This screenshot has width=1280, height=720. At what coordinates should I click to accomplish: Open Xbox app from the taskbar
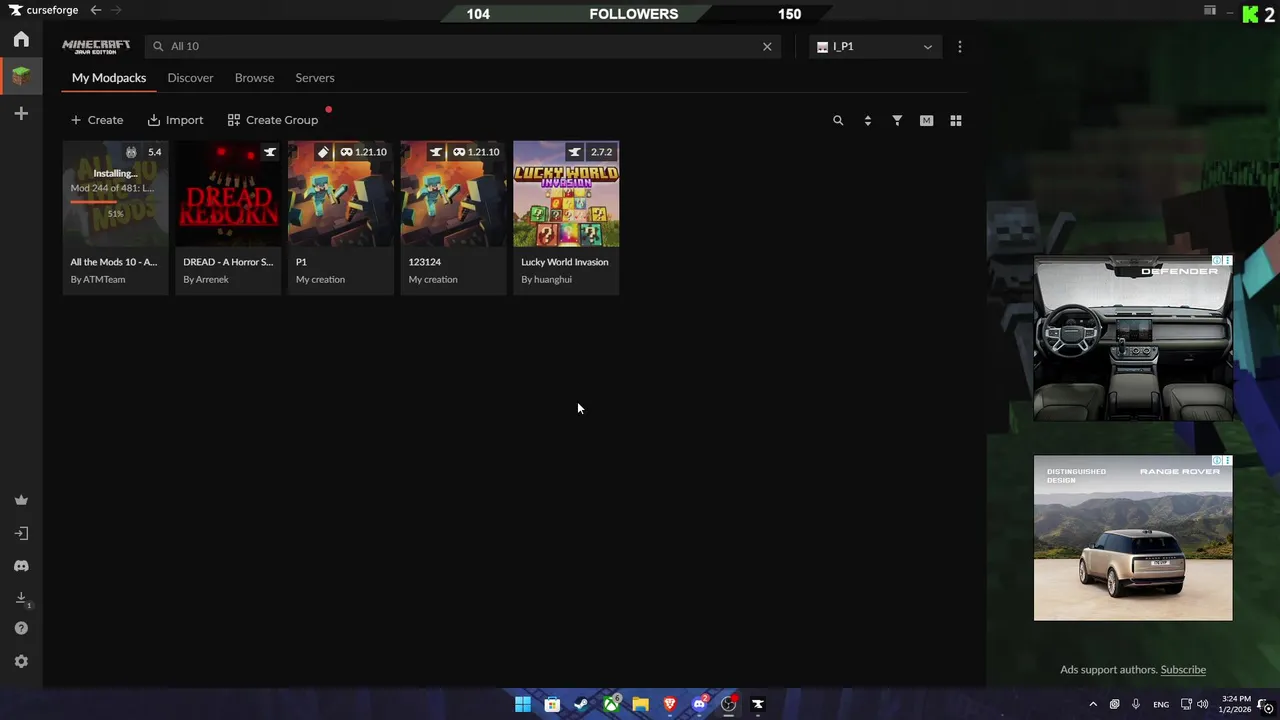click(611, 704)
